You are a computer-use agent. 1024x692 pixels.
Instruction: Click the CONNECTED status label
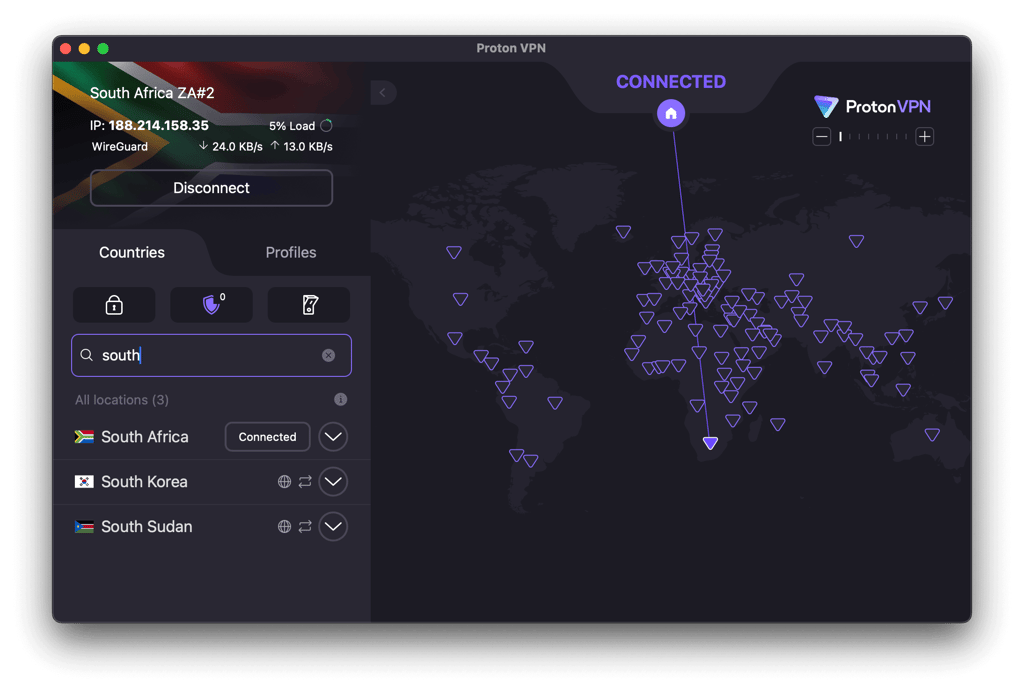(671, 82)
